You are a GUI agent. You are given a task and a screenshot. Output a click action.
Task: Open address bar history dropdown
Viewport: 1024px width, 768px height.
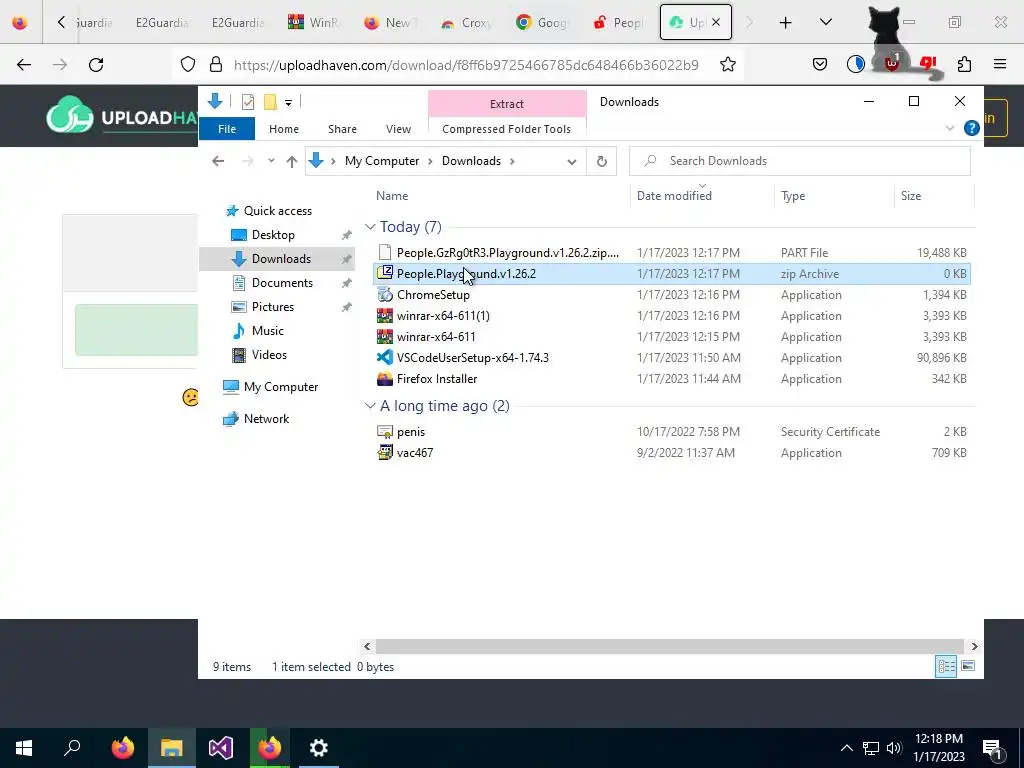[x=571, y=161]
